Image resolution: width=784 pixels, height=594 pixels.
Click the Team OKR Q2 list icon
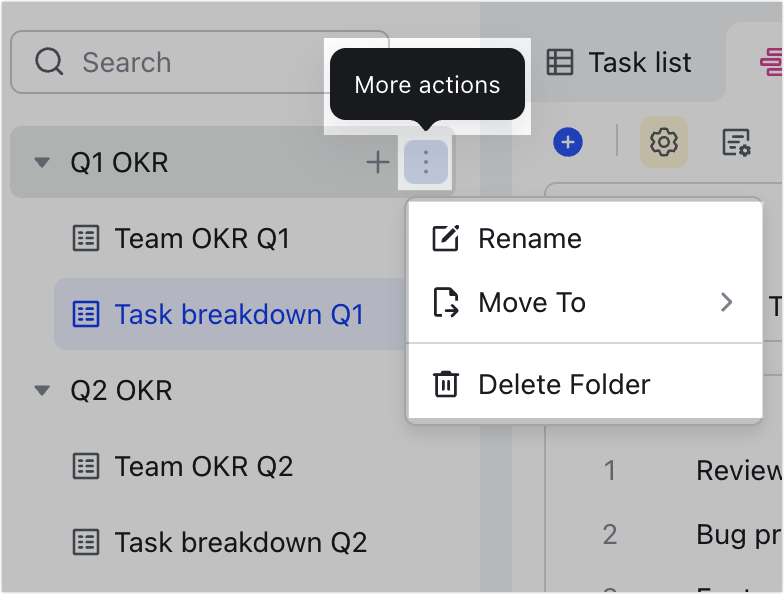tap(86, 466)
